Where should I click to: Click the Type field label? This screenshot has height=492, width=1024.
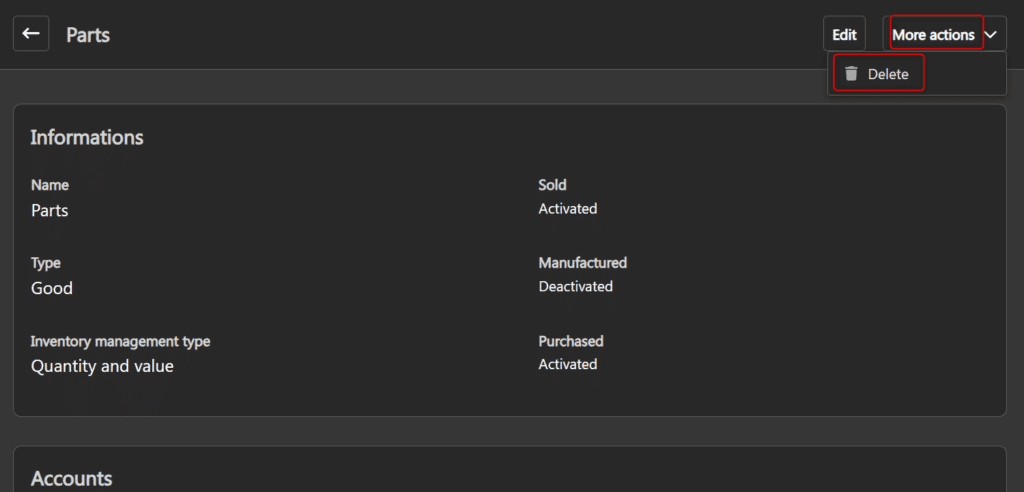click(46, 263)
